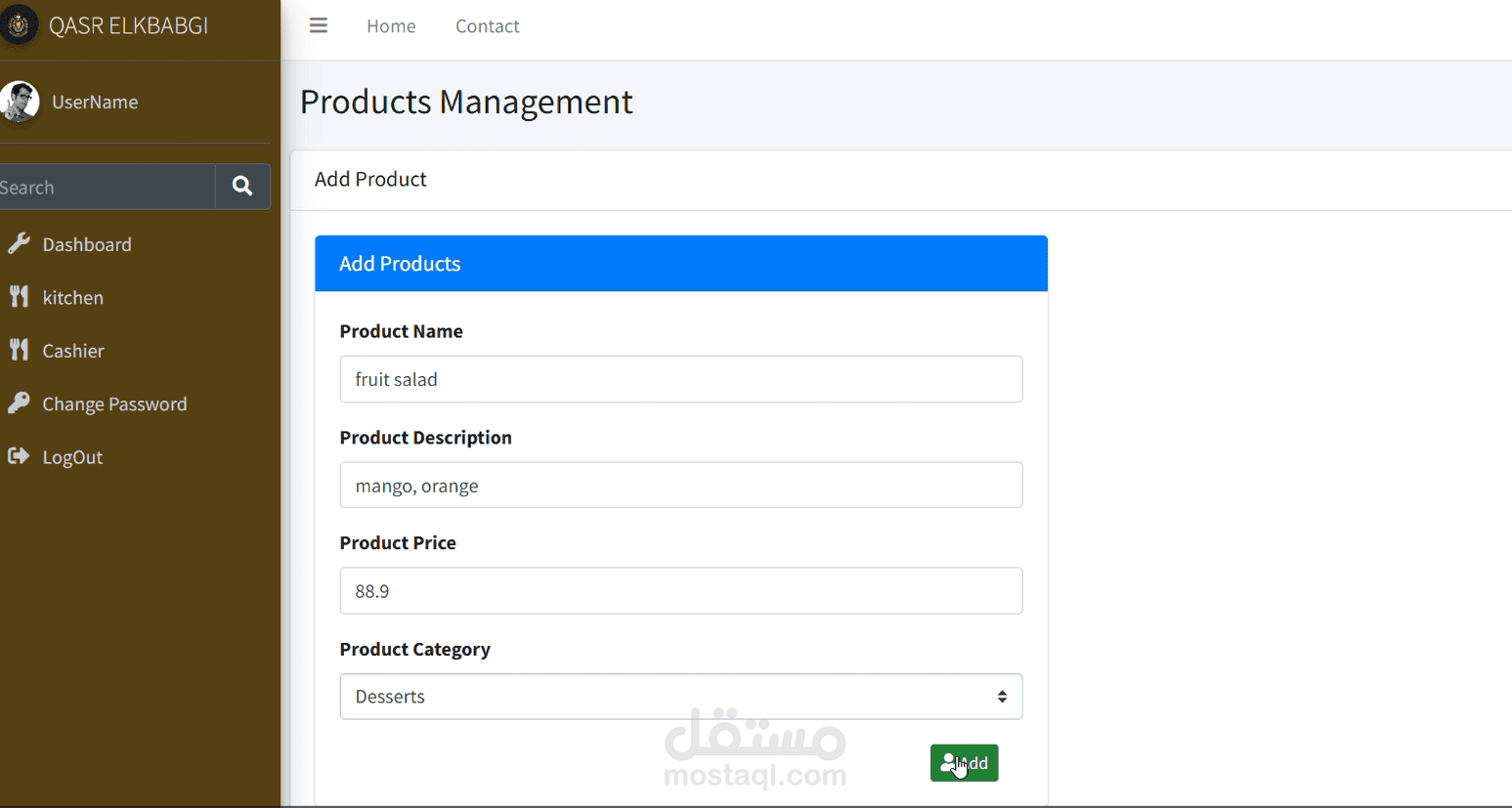Click the Dashboard wrench icon
The height and width of the screenshot is (808, 1512).
click(19, 244)
